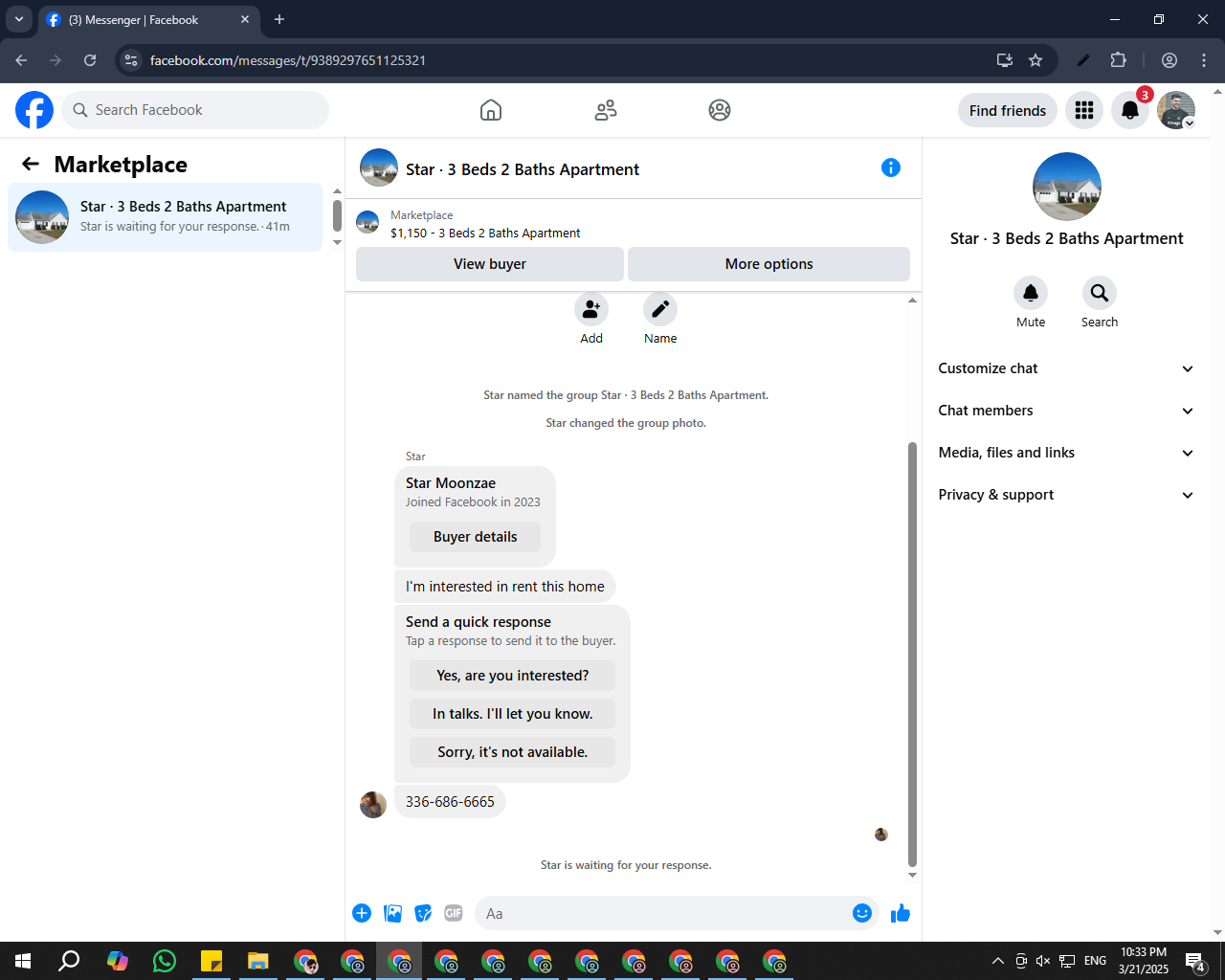Select the Messenger | Facebook browser tab
Viewport: 1225px width, 980px height.
coord(148,19)
